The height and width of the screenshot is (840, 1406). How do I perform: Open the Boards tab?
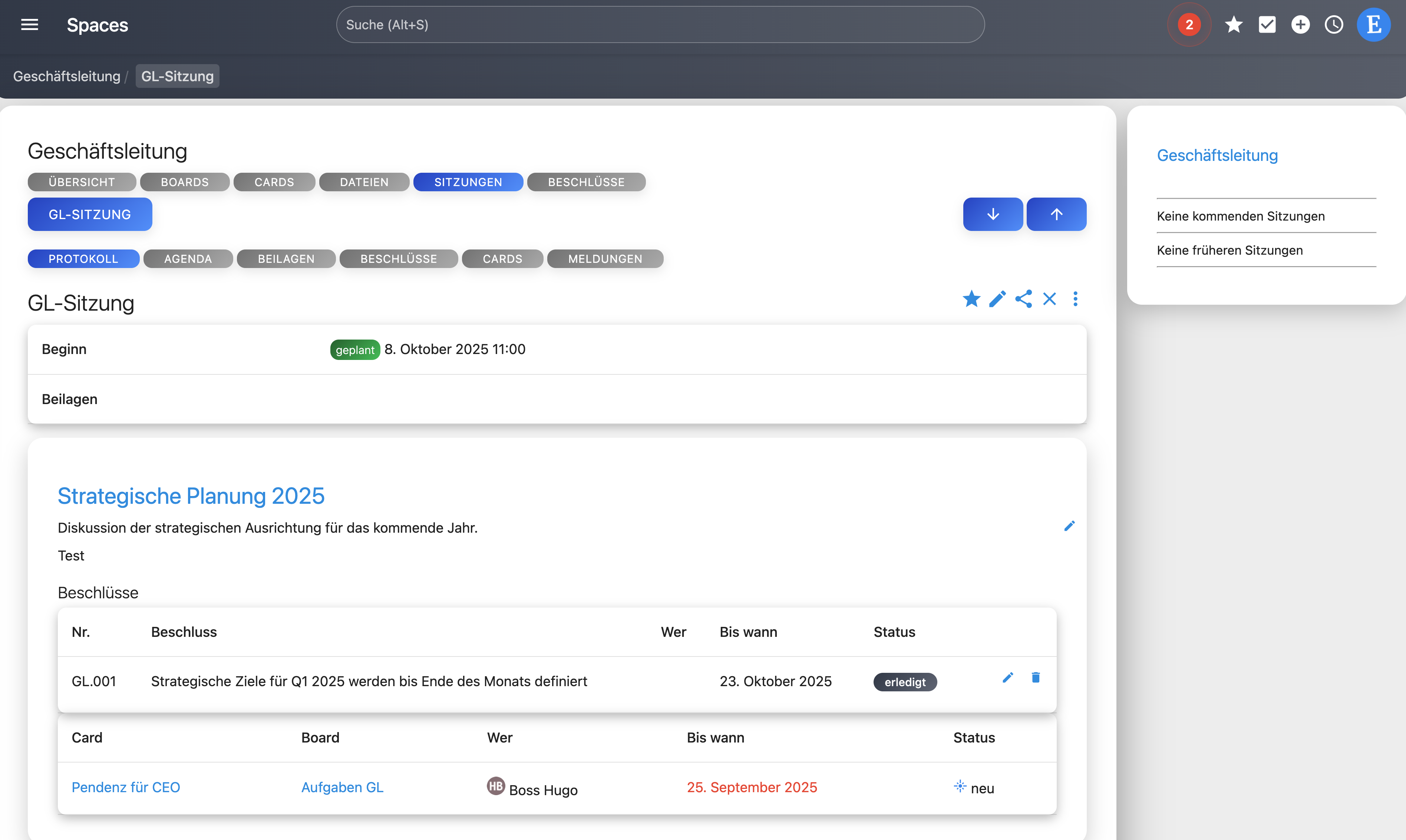click(185, 182)
